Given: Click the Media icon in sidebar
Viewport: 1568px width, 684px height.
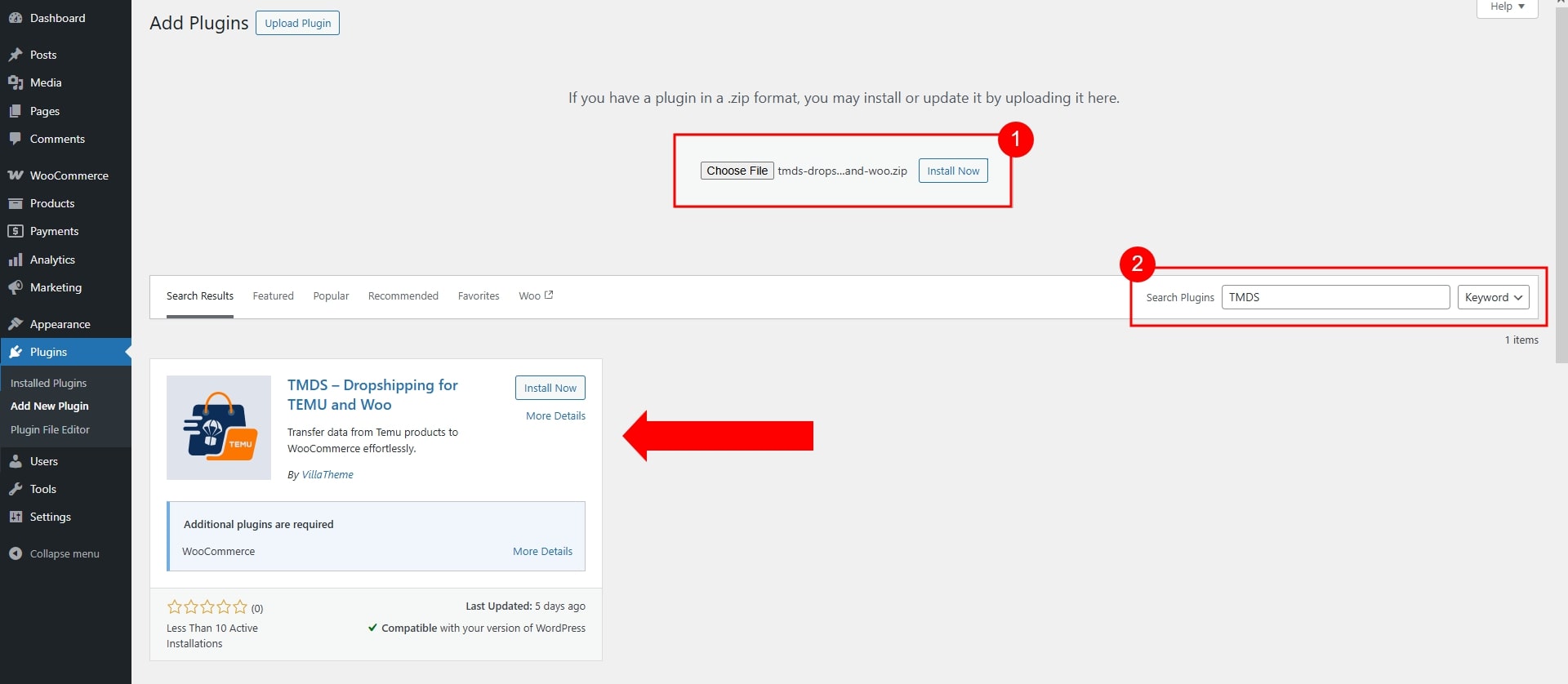Looking at the screenshot, I should pyautogui.click(x=16, y=82).
